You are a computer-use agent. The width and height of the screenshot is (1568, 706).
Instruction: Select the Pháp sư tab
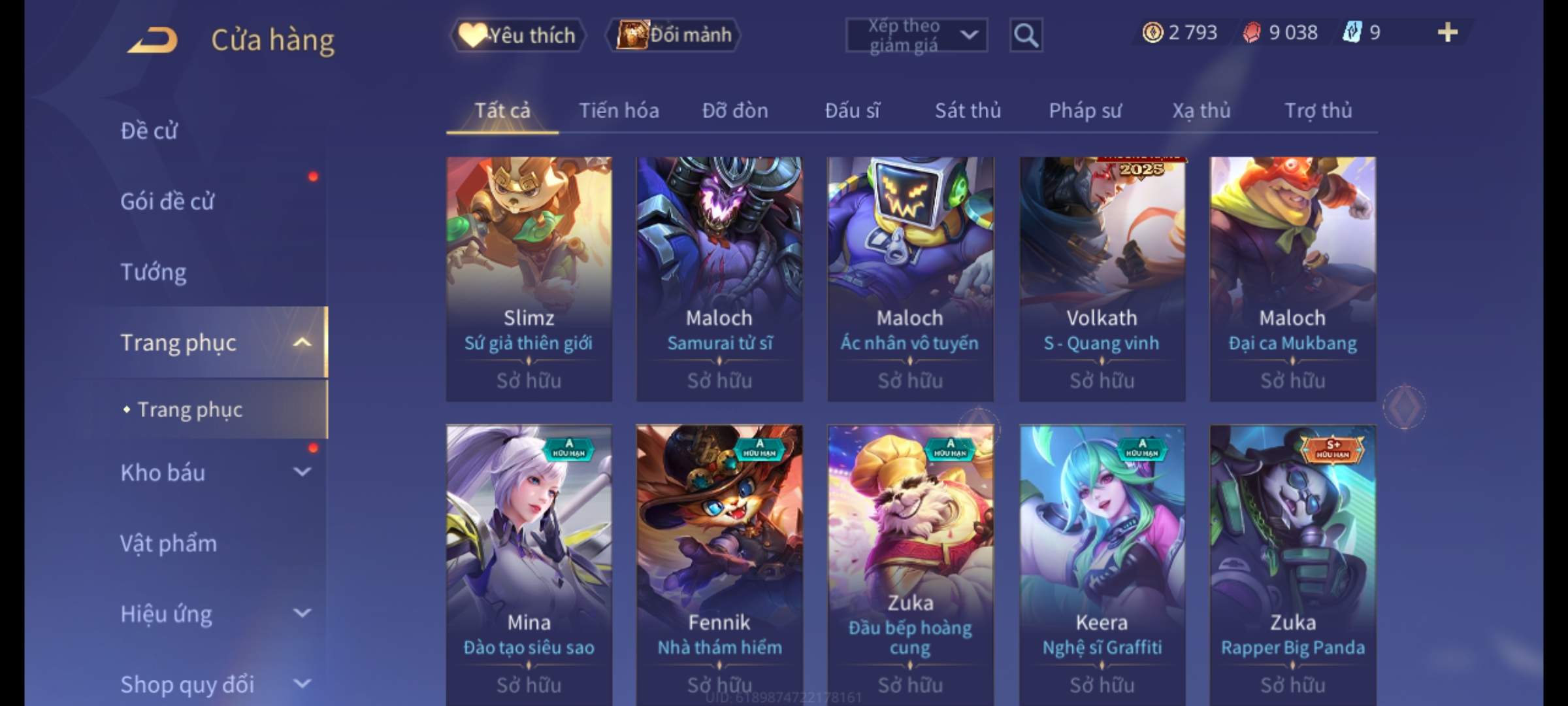[x=1085, y=110]
